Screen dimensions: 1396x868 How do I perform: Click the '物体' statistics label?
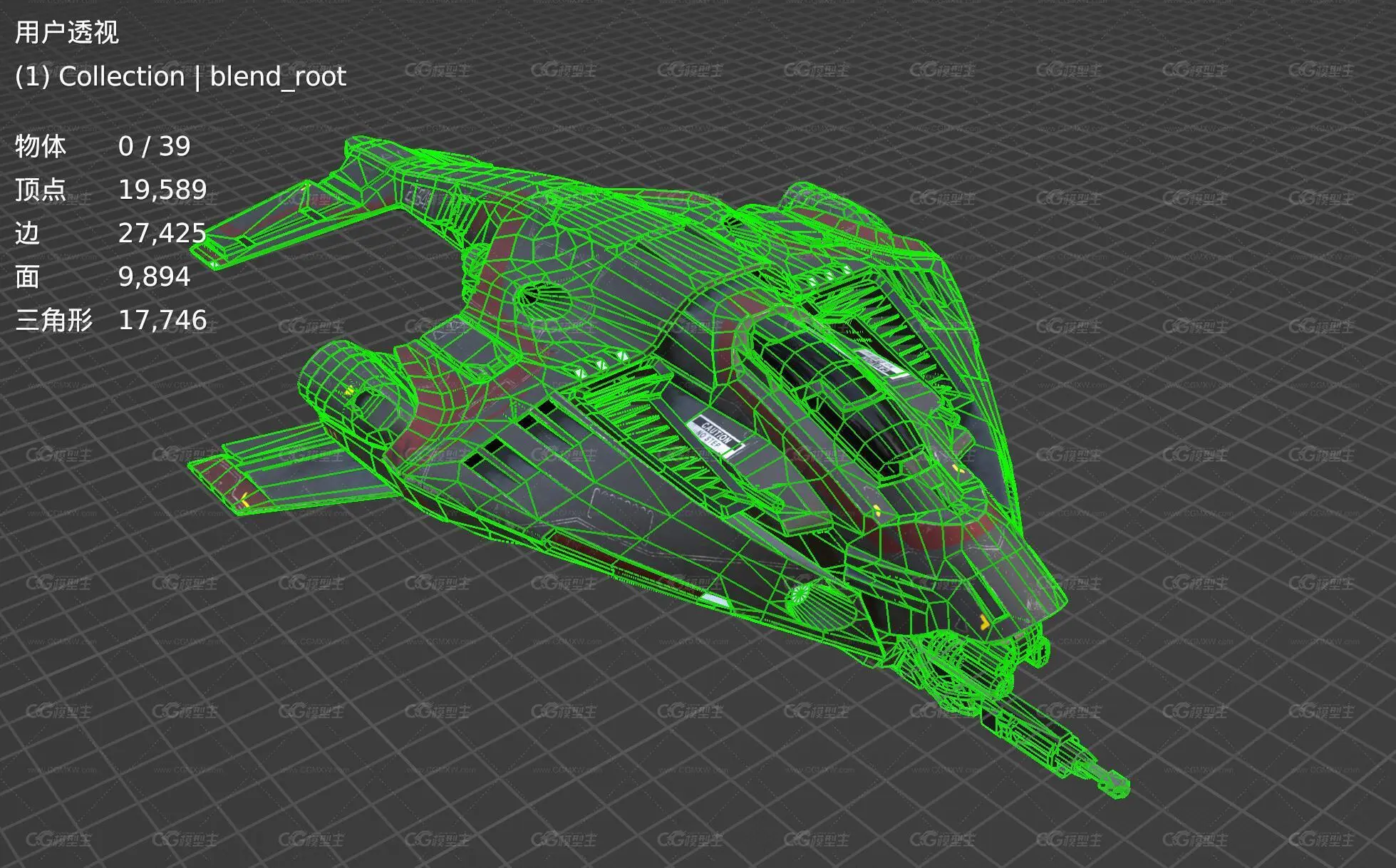pos(41,146)
